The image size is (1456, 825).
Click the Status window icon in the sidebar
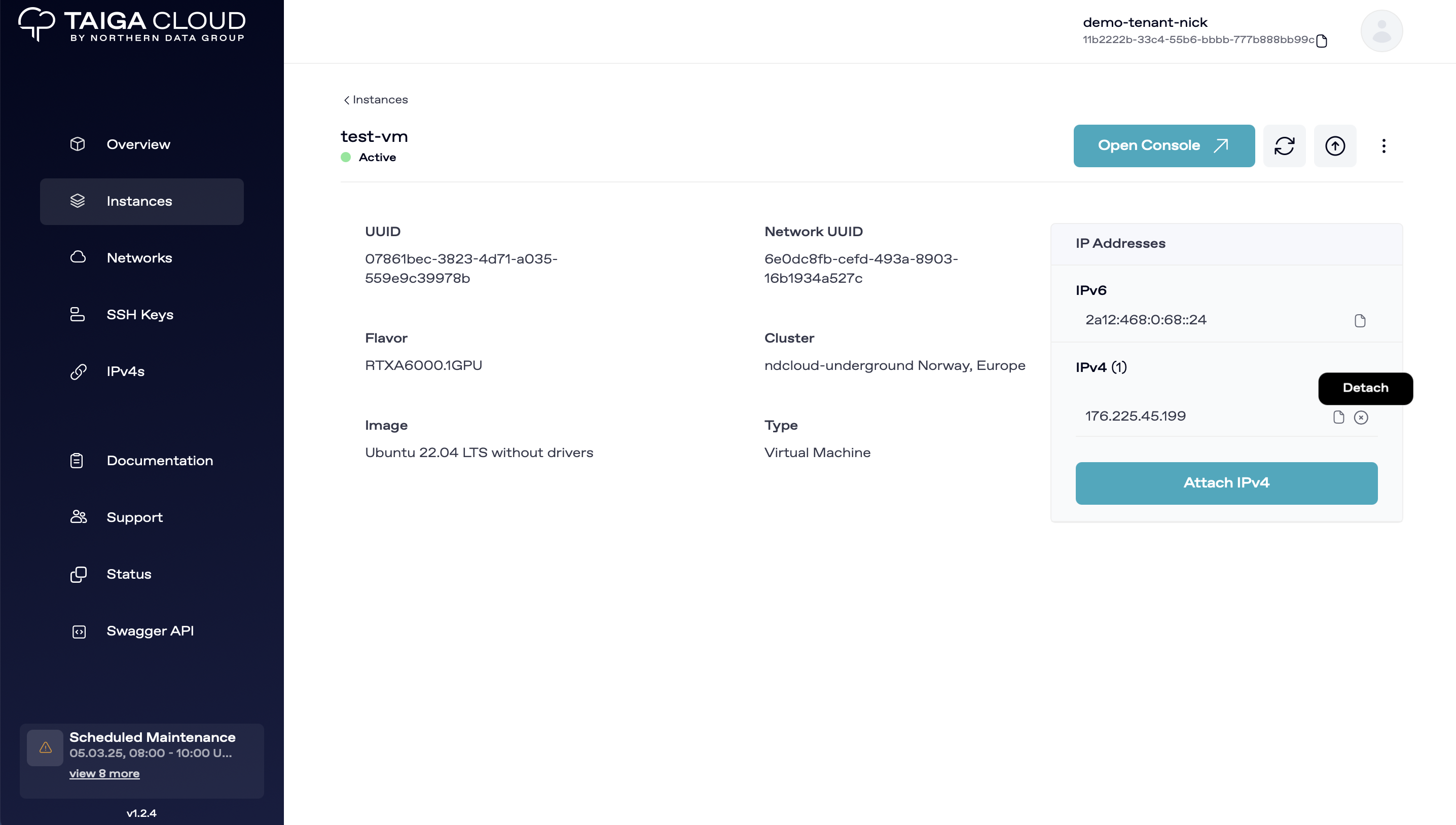click(78, 574)
